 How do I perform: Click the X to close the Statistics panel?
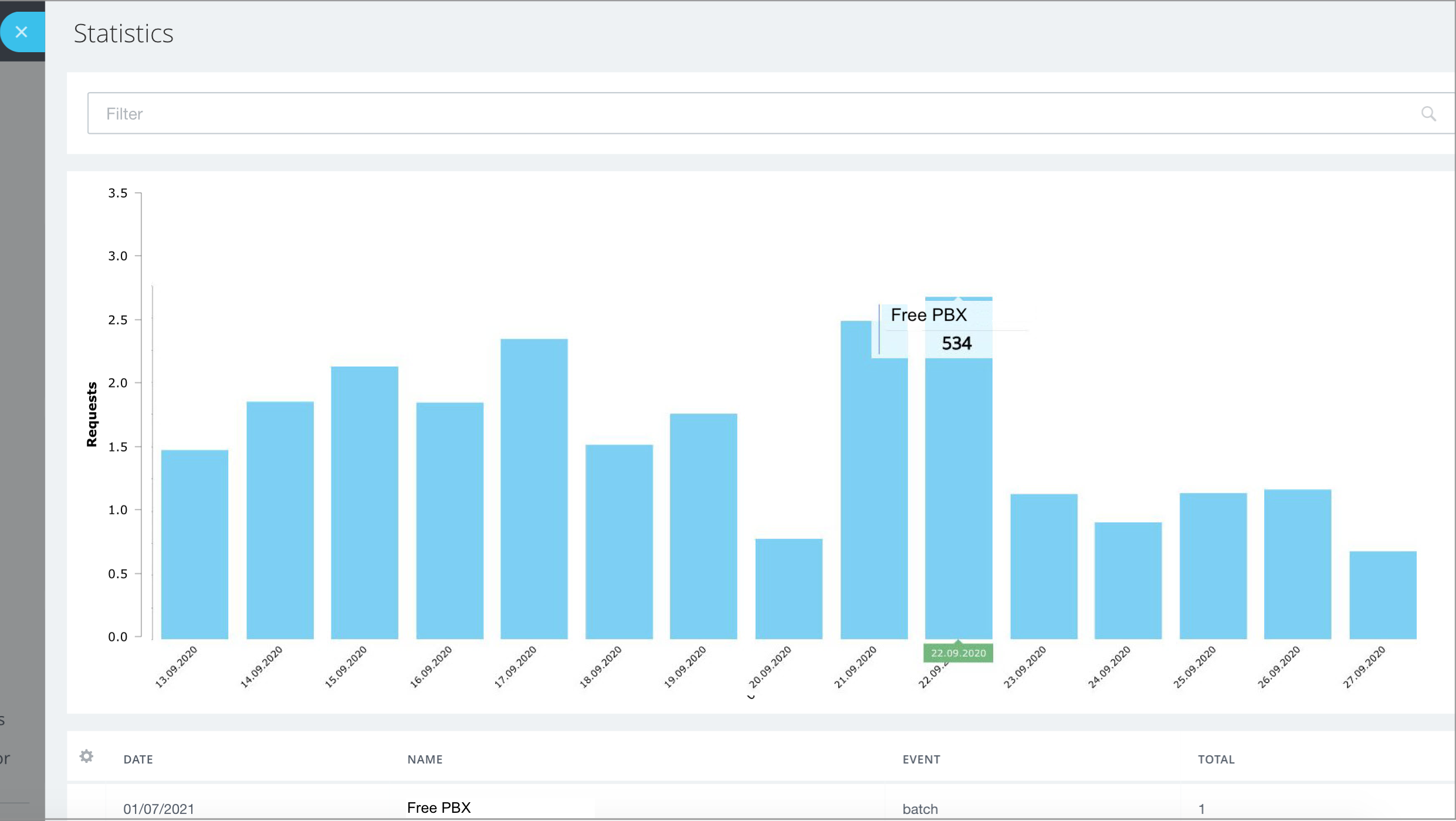pyautogui.click(x=22, y=32)
